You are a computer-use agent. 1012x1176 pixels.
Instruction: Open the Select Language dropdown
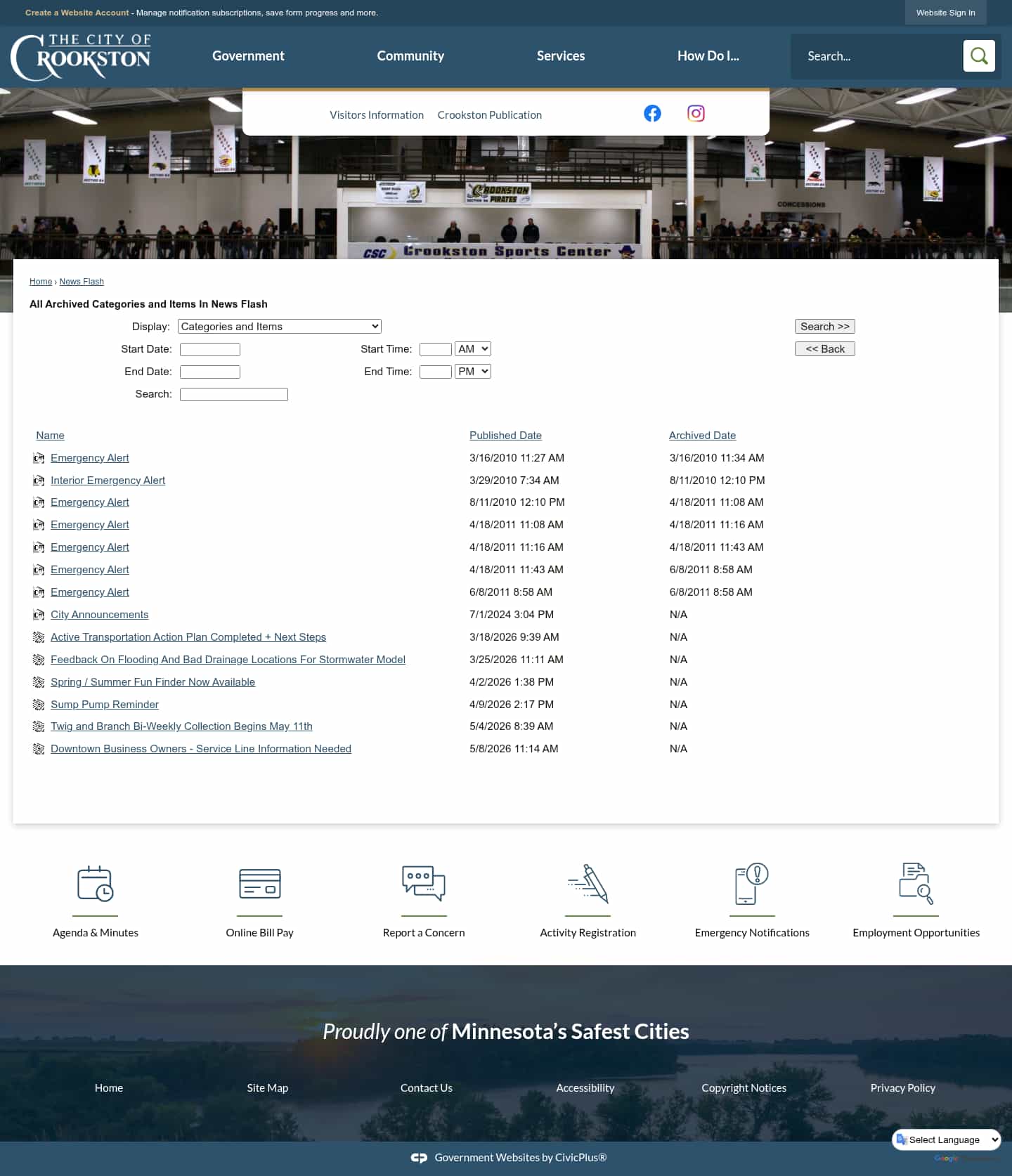(947, 1139)
